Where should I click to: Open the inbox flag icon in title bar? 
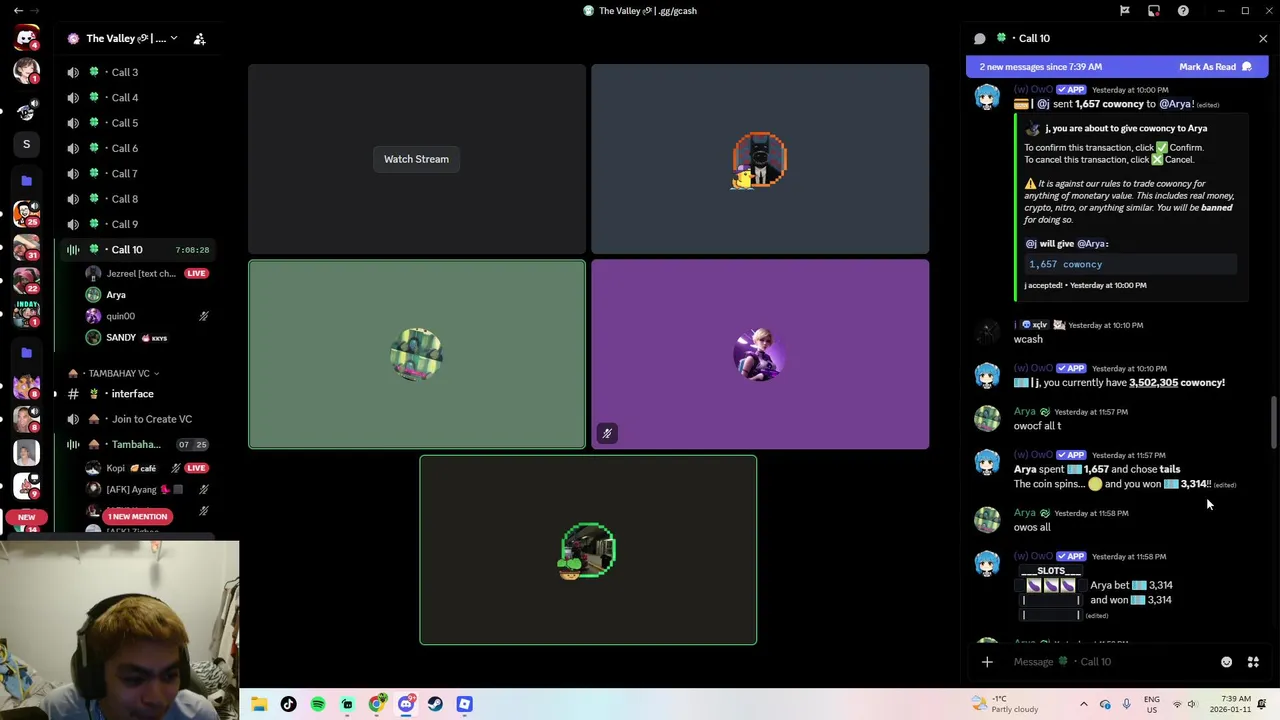point(1124,11)
